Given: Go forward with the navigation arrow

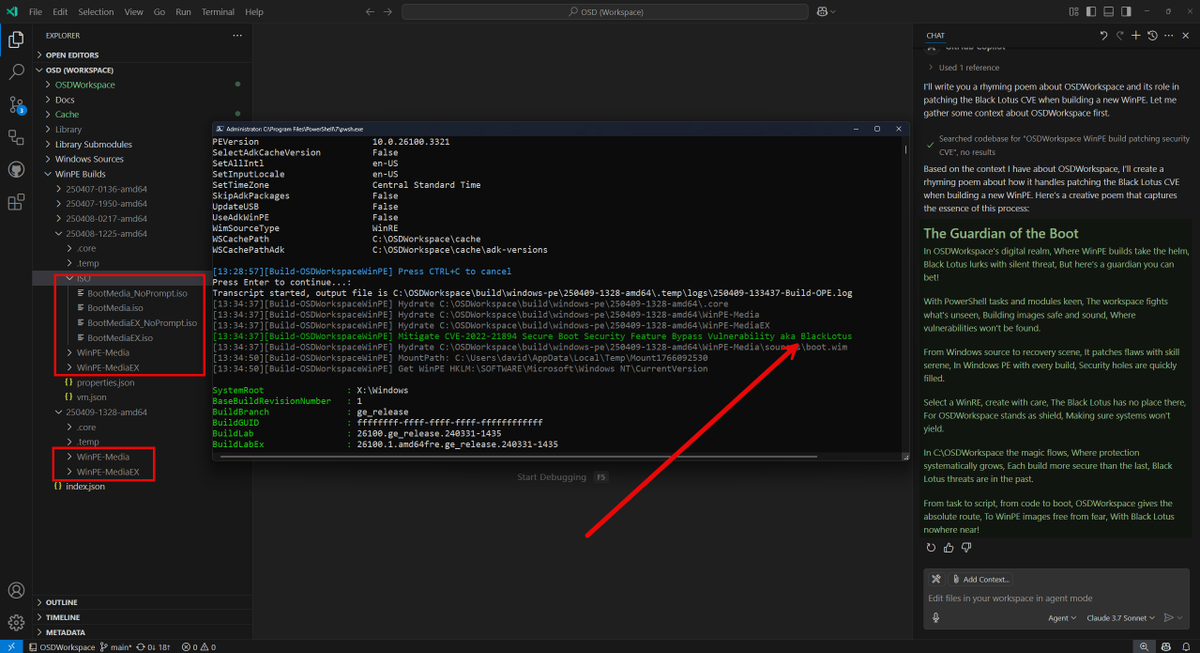Looking at the screenshot, I should click(x=389, y=12).
